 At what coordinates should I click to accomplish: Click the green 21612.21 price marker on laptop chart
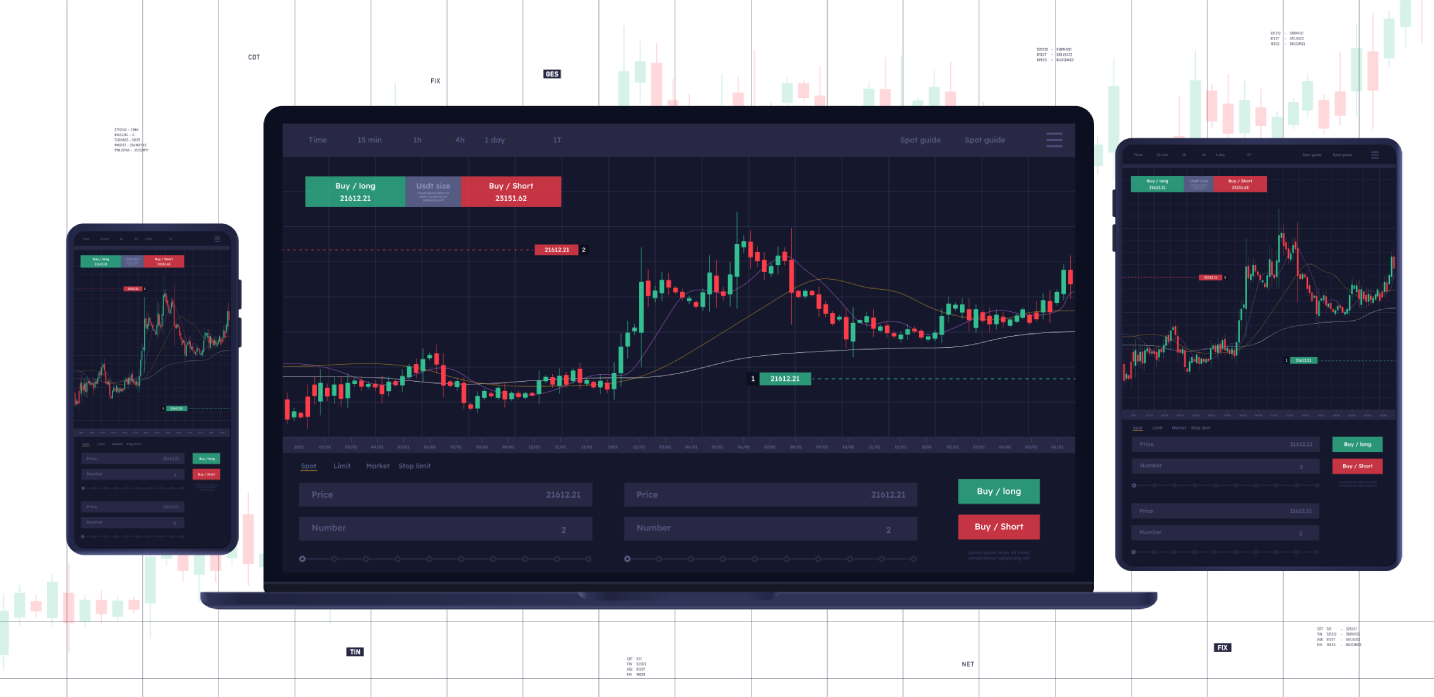click(x=784, y=379)
